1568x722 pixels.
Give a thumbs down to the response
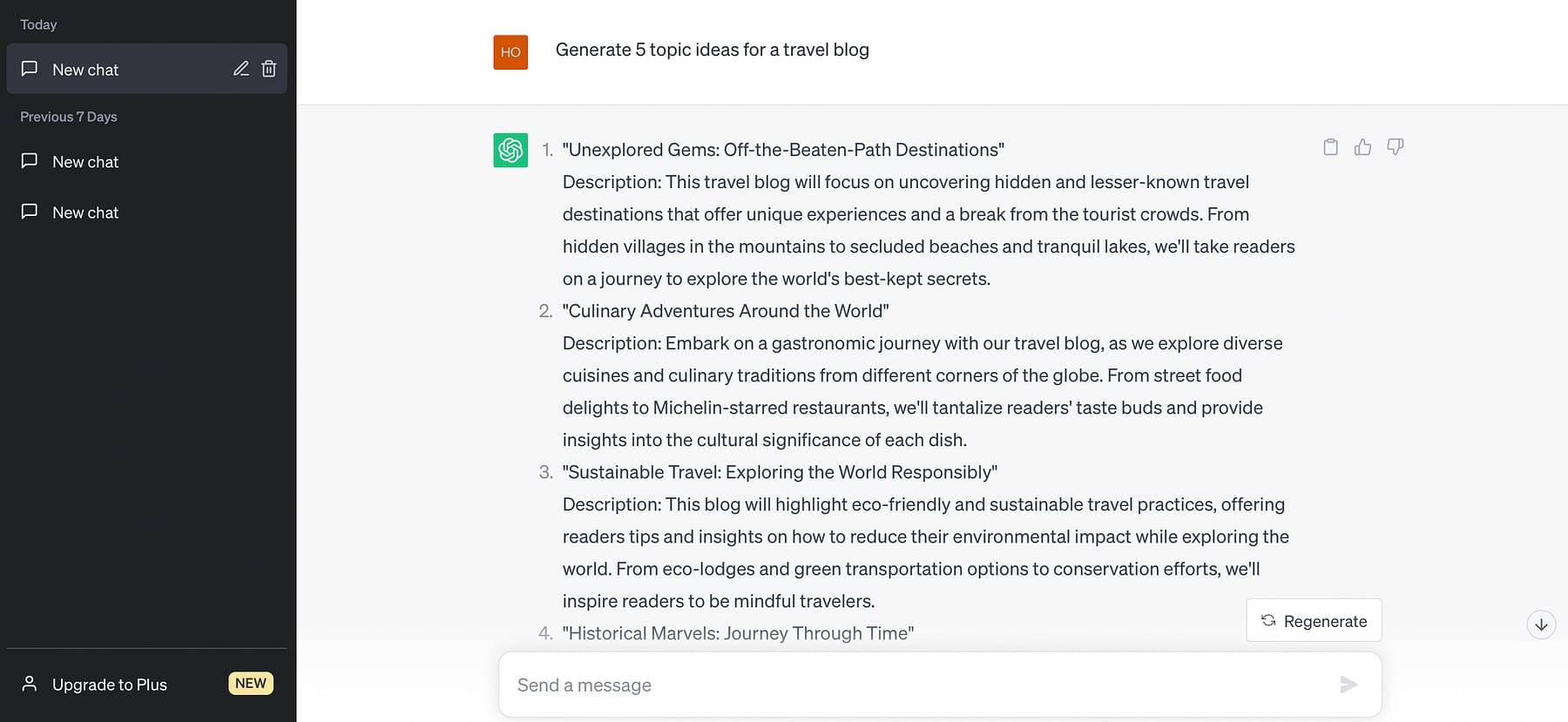(1396, 147)
